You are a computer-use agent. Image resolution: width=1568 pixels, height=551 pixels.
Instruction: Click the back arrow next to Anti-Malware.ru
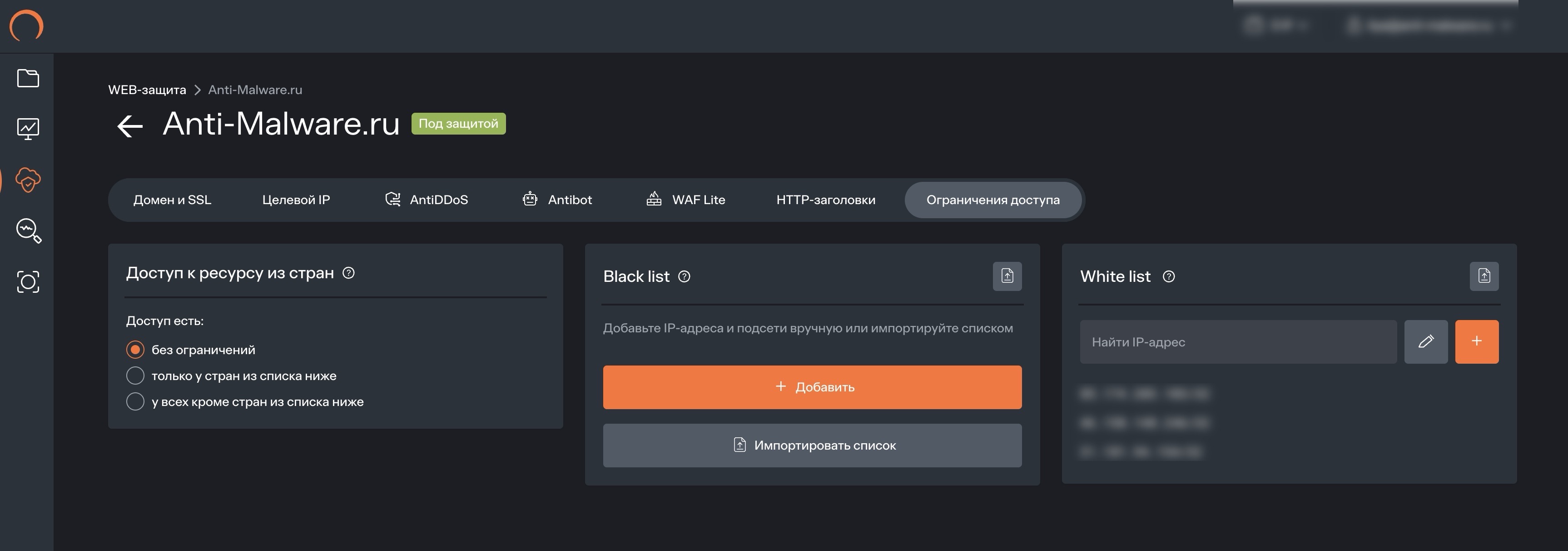tap(129, 126)
